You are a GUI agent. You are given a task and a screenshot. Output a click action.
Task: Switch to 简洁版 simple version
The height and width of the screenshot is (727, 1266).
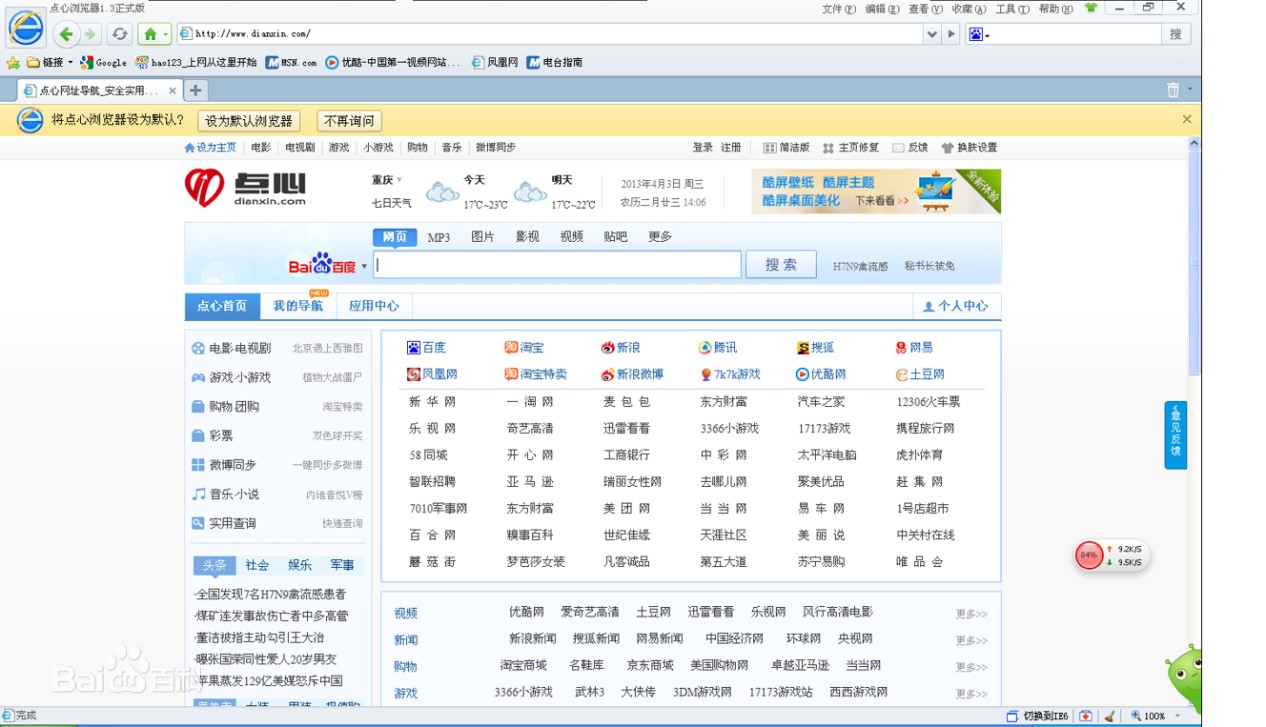(769, 148)
